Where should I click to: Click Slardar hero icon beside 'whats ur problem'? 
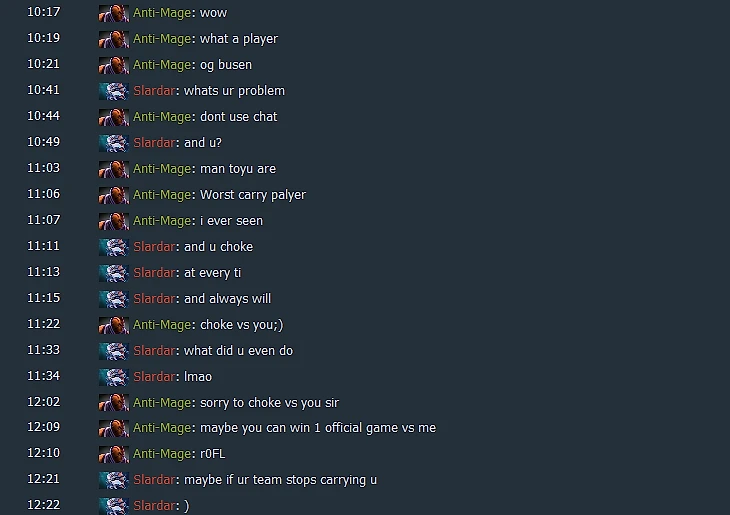(114, 91)
